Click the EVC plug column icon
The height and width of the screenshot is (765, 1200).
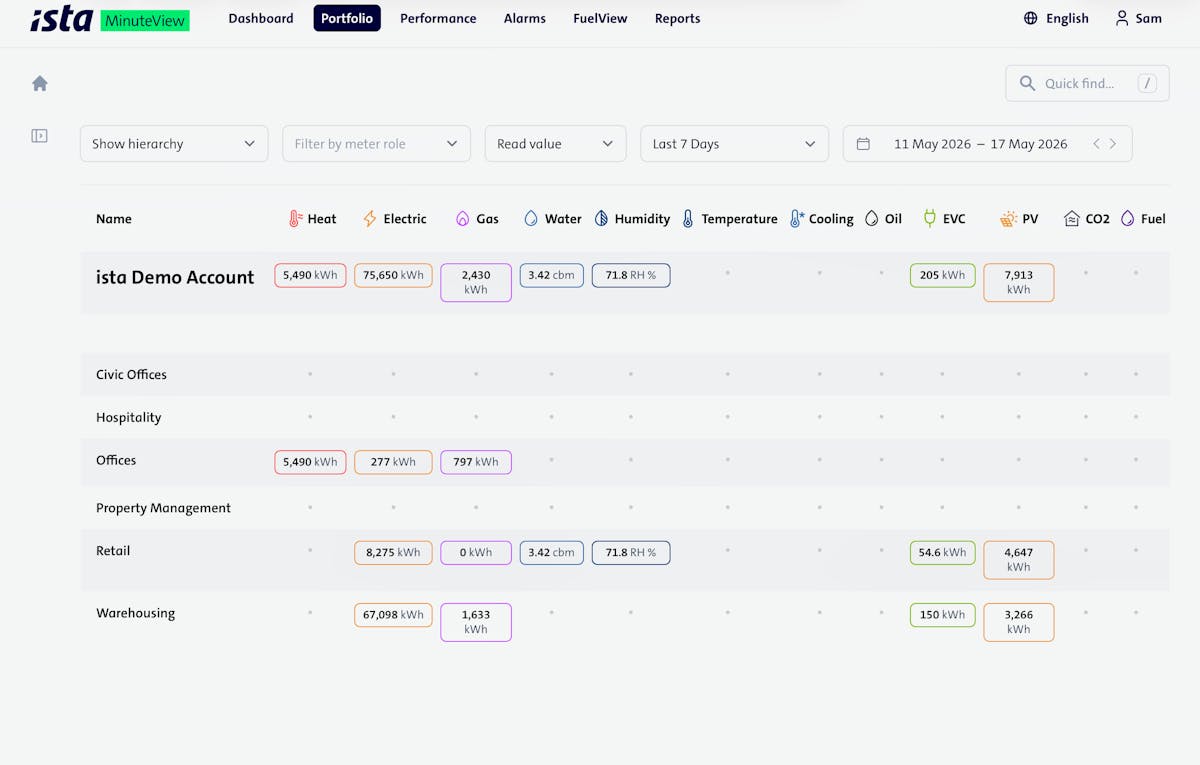pos(929,218)
